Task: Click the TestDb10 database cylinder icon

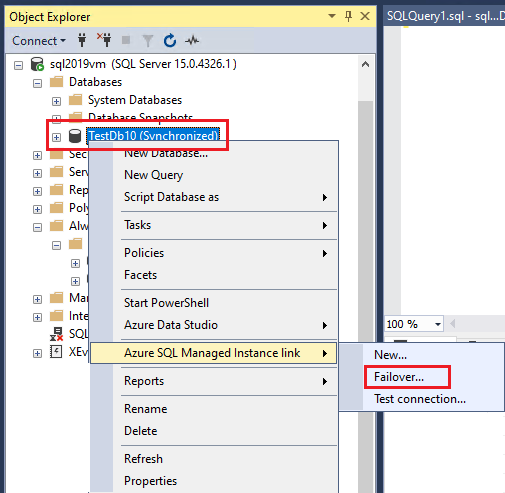Action: coord(75,136)
